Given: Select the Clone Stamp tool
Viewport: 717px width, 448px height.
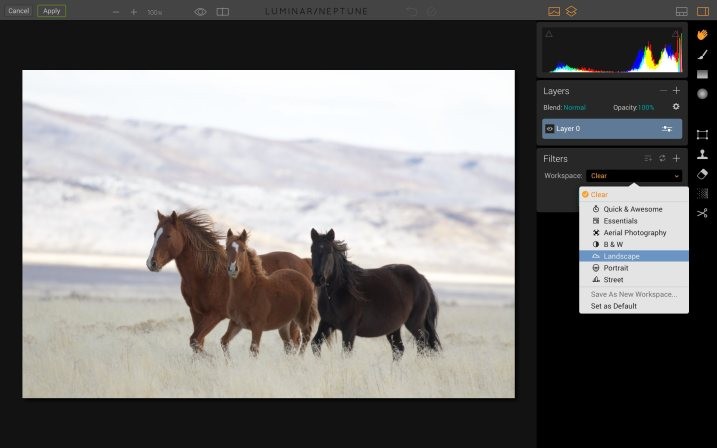Looking at the screenshot, I should click(702, 154).
